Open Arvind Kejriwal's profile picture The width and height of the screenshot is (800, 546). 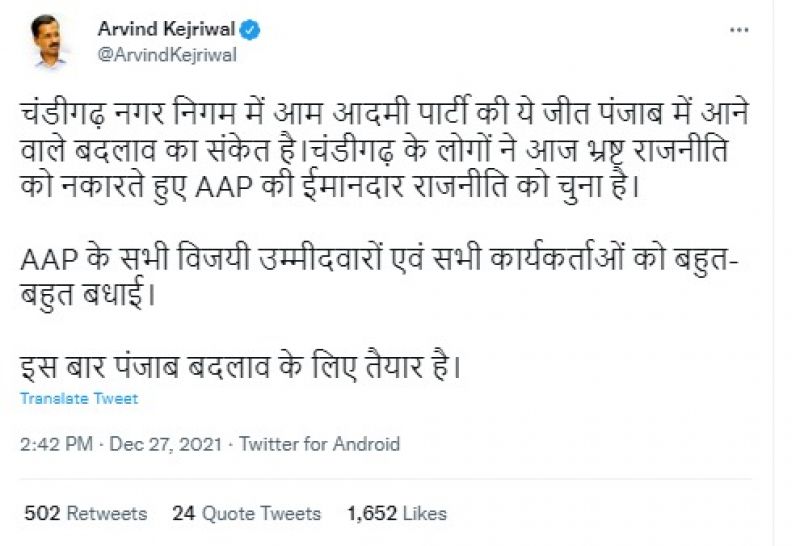pos(51,43)
